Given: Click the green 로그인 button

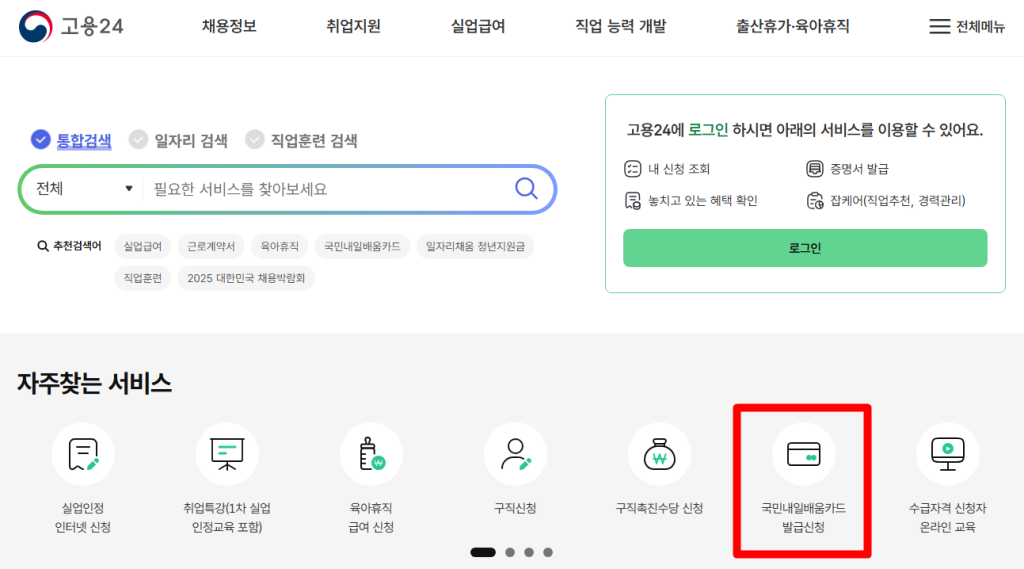Looking at the screenshot, I should [x=805, y=248].
